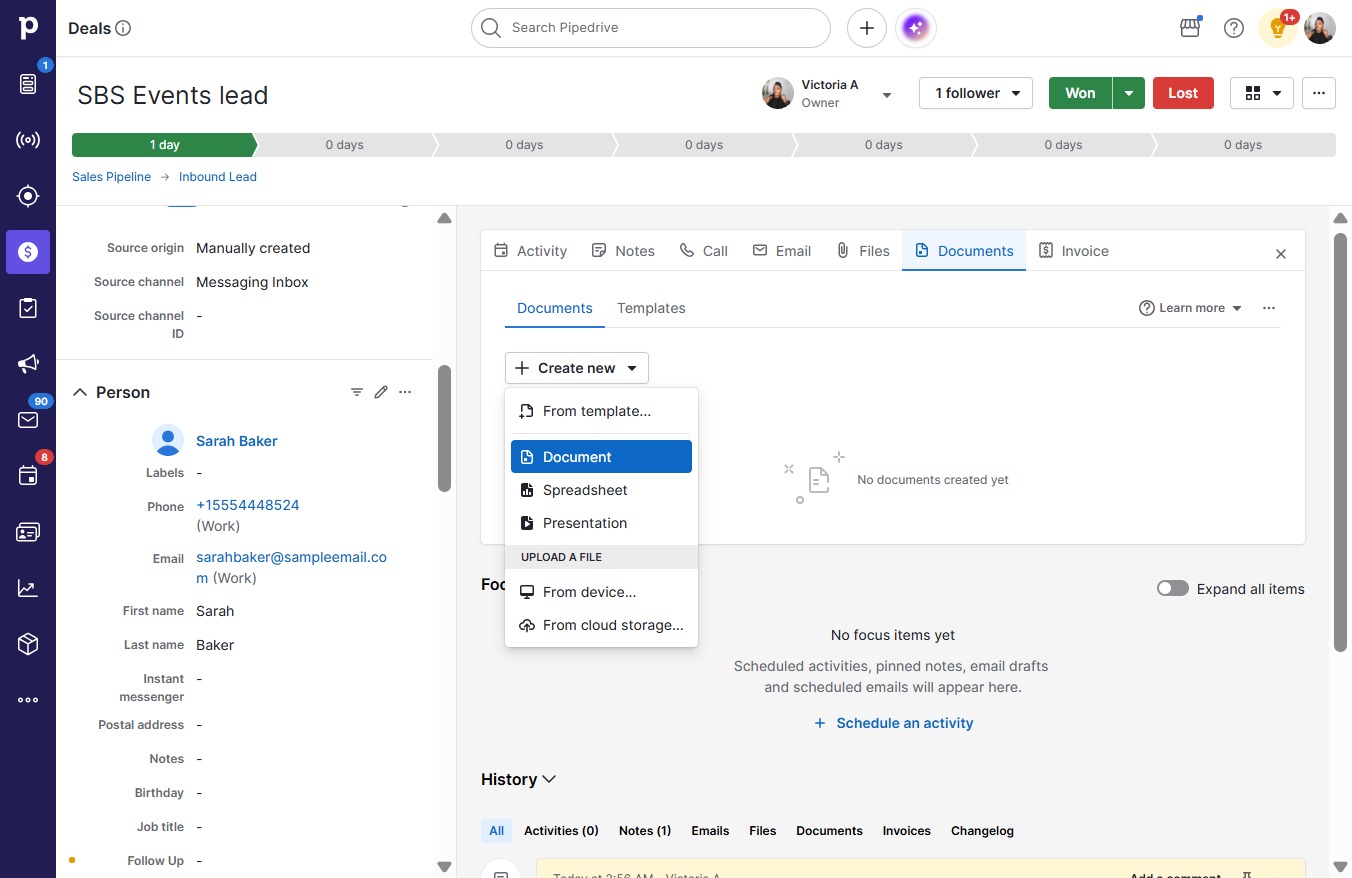Click the Inbound Lead breadcrumb link

click(218, 177)
